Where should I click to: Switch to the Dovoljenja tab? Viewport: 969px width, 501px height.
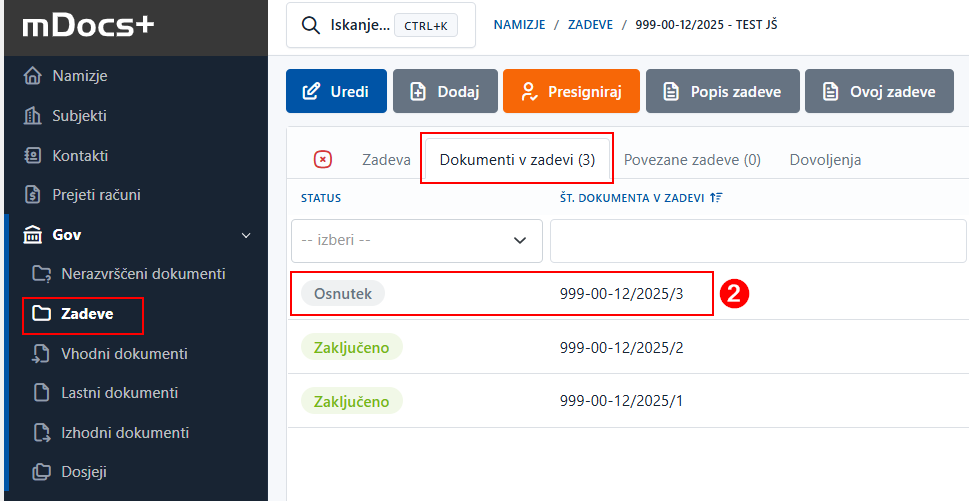[x=825, y=160]
